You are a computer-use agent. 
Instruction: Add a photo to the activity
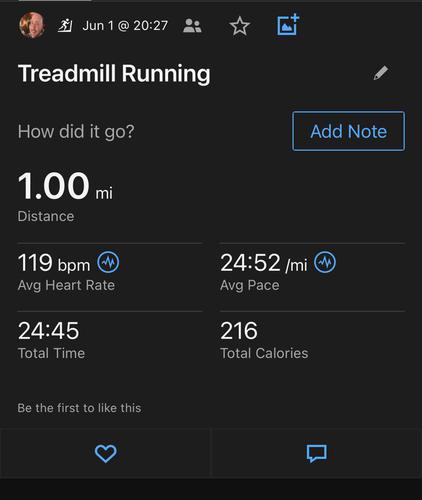(x=288, y=25)
